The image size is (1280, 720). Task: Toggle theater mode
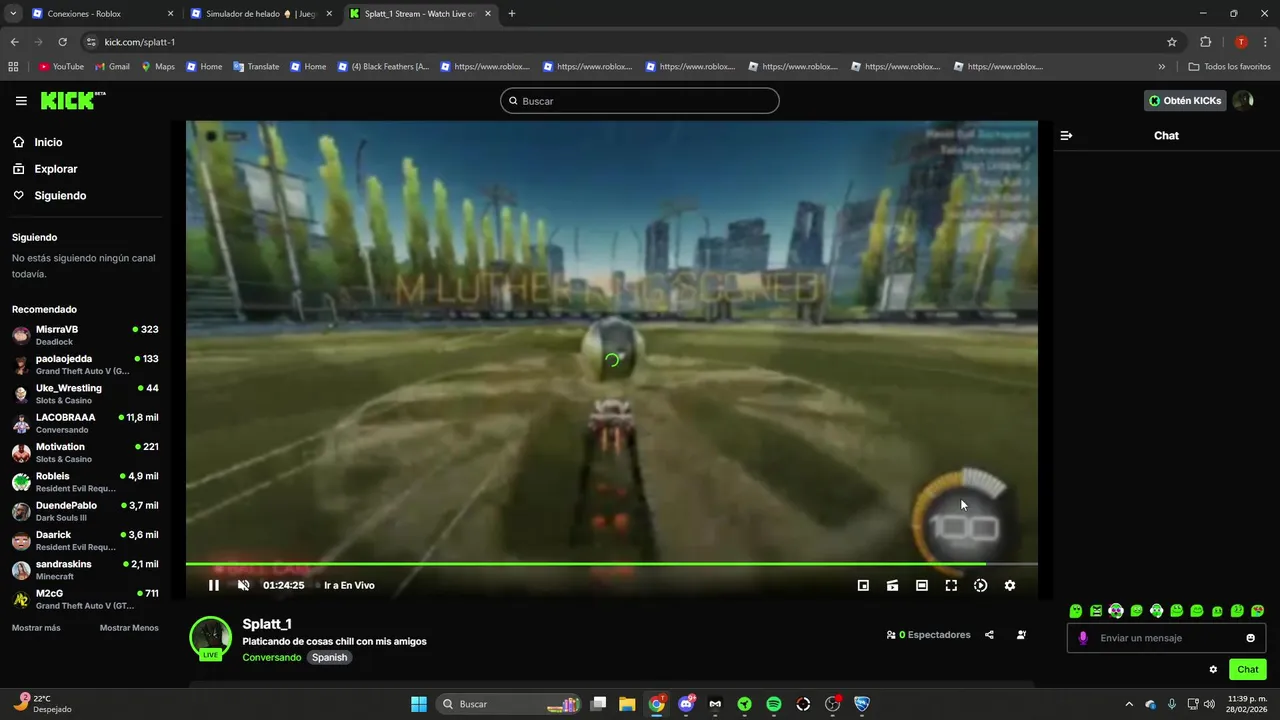(922, 585)
